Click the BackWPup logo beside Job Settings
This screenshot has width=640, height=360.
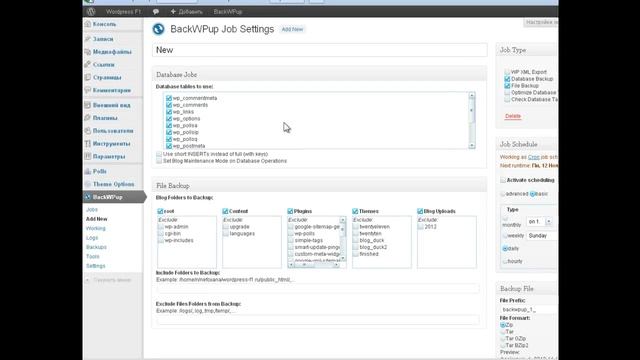click(158, 29)
